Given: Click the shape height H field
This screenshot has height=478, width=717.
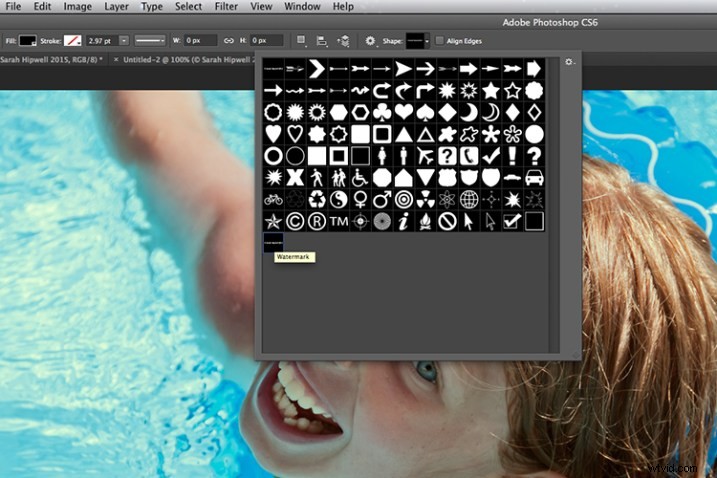Looking at the screenshot, I should click(267, 41).
